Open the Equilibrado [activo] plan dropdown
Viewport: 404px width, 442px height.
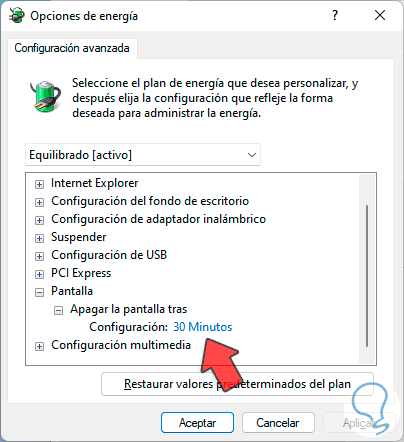tap(143, 155)
